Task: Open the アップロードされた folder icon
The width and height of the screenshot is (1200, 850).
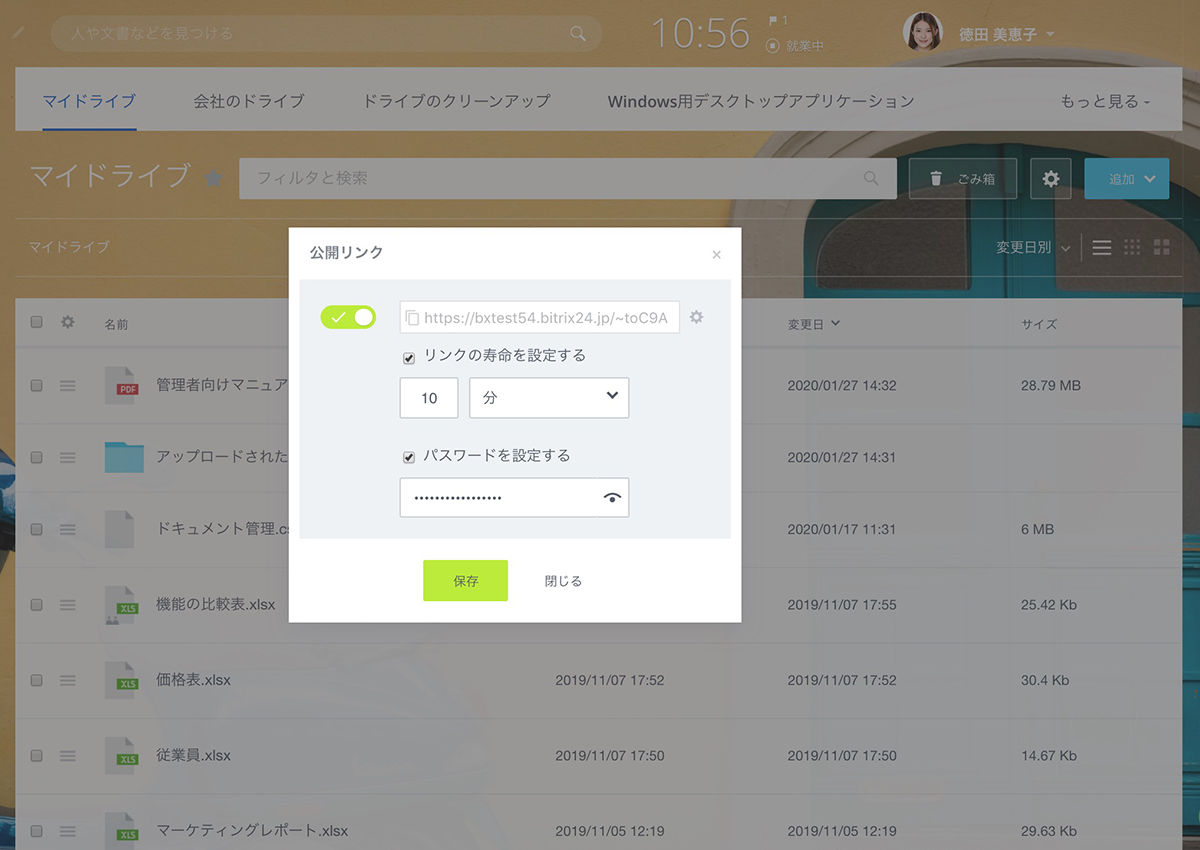Action: click(124, 457)
